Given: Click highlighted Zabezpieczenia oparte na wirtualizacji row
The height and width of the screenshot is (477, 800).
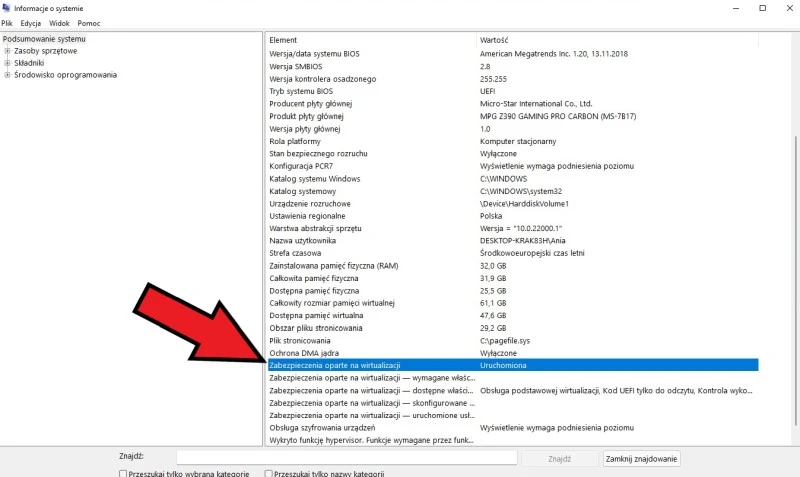Looking at the screenshot, I should (512, 365).
